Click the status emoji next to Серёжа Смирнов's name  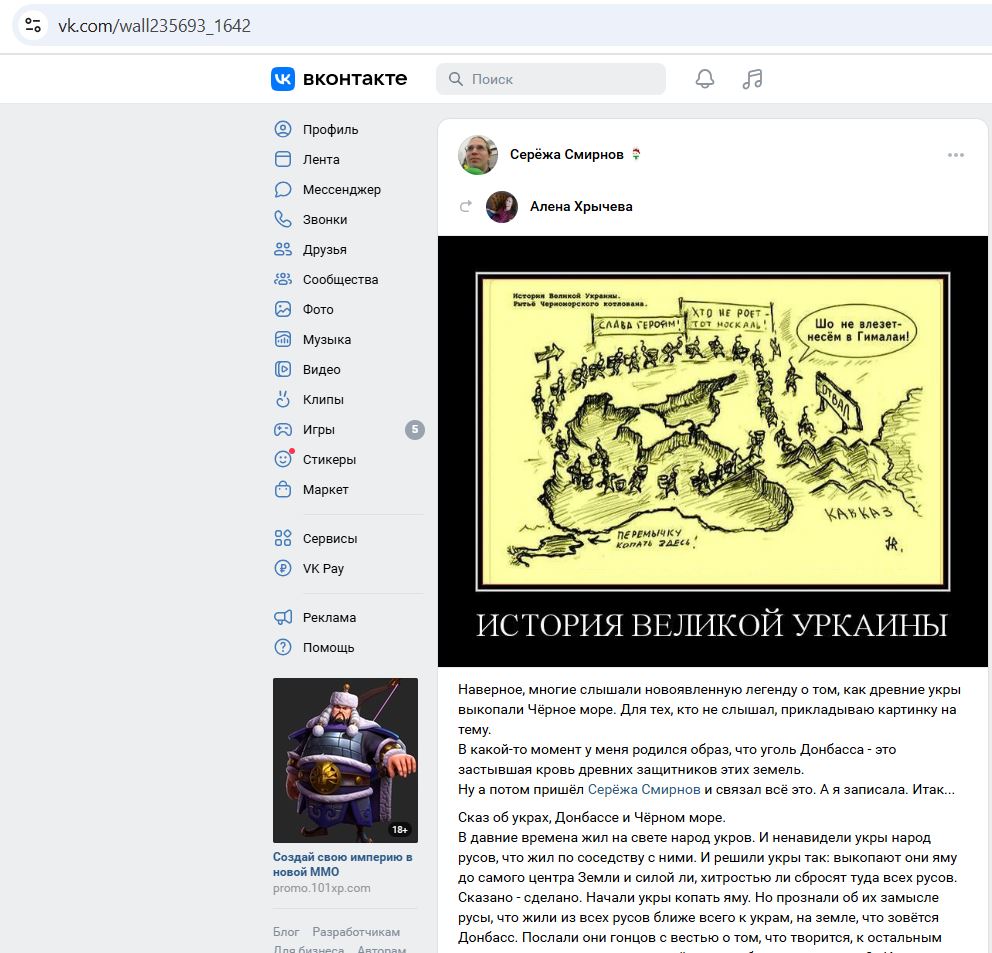click(636, 154)
